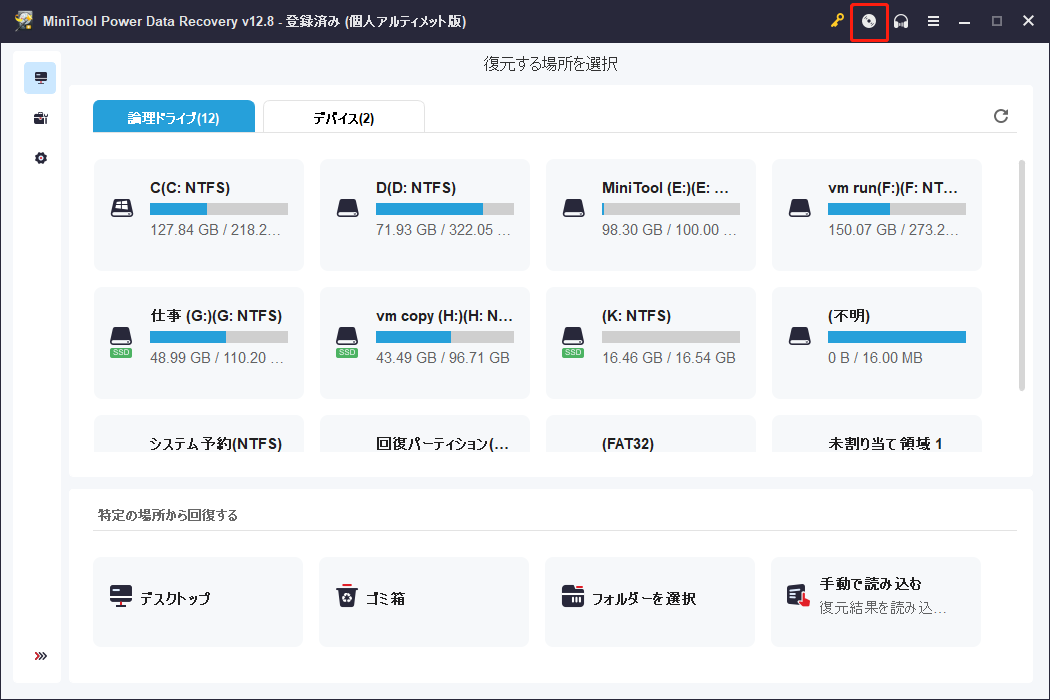The width and height of the screenshot is (1050, 700).
Task: Click the フォルダーを選択 folder icon
Action: pos(573,595)
